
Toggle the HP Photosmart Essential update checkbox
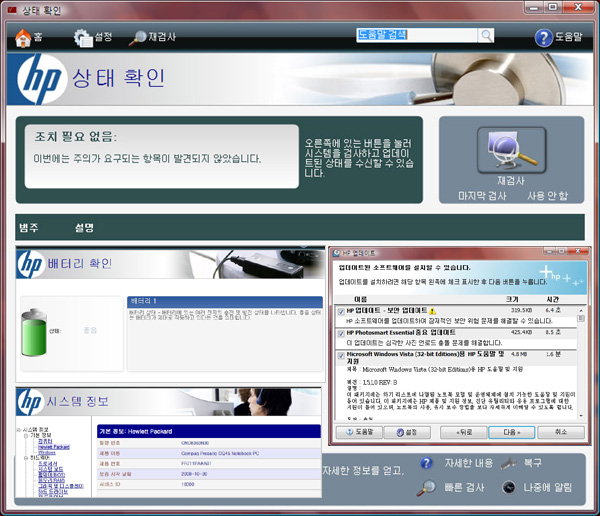pyautogui.click(x=341, y=334)
